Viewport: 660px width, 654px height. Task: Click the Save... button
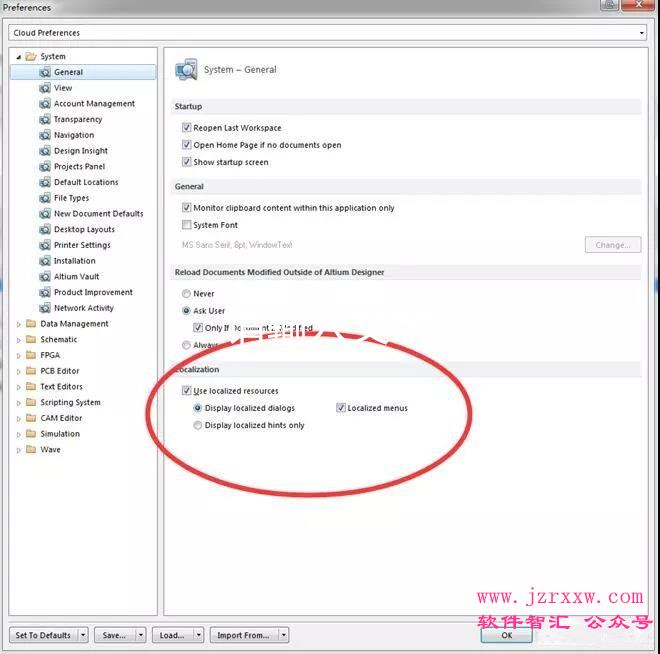tap(114, 635)
